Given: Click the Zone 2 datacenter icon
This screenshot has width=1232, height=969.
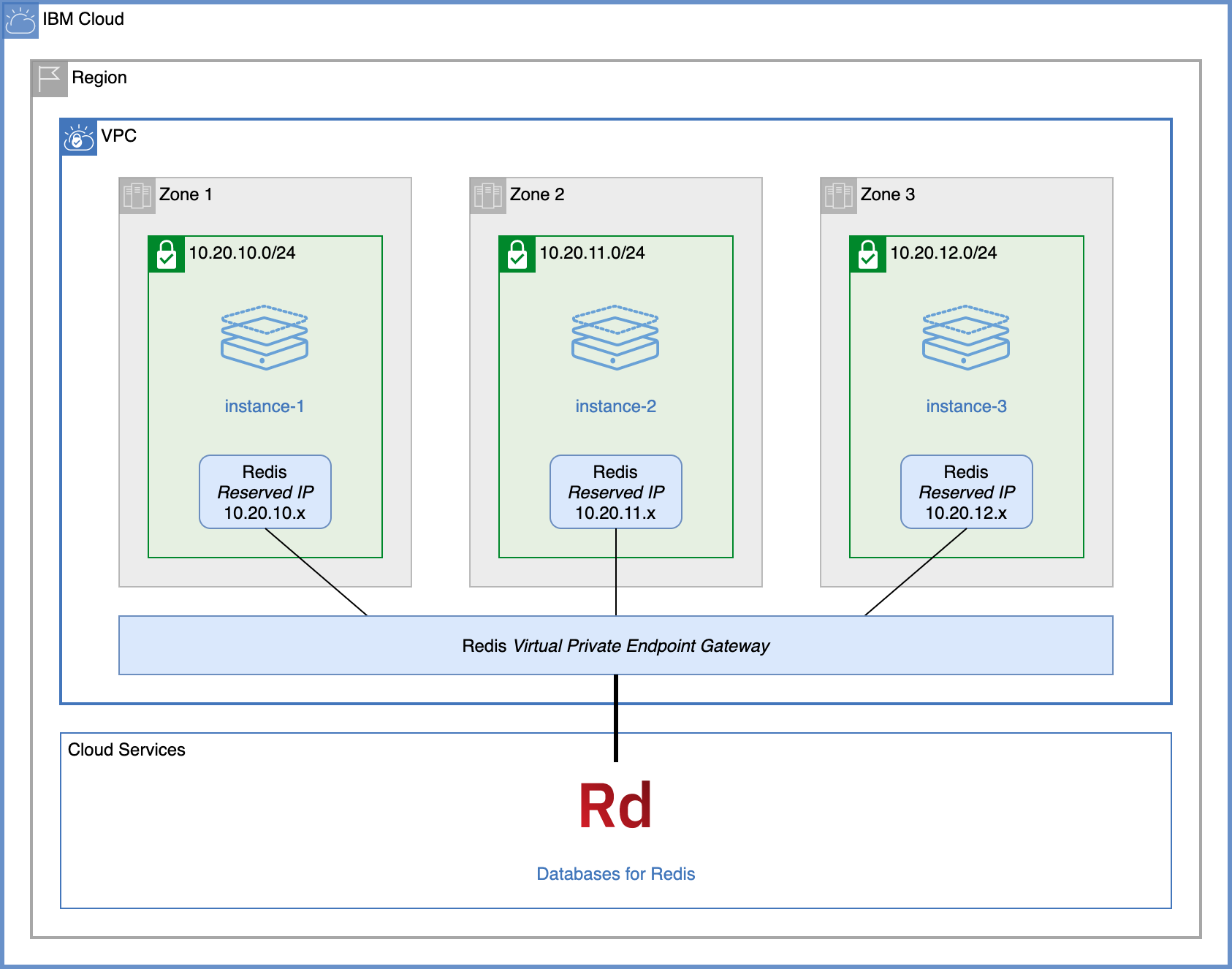Looking at the screenshot, I should [488, 196].
